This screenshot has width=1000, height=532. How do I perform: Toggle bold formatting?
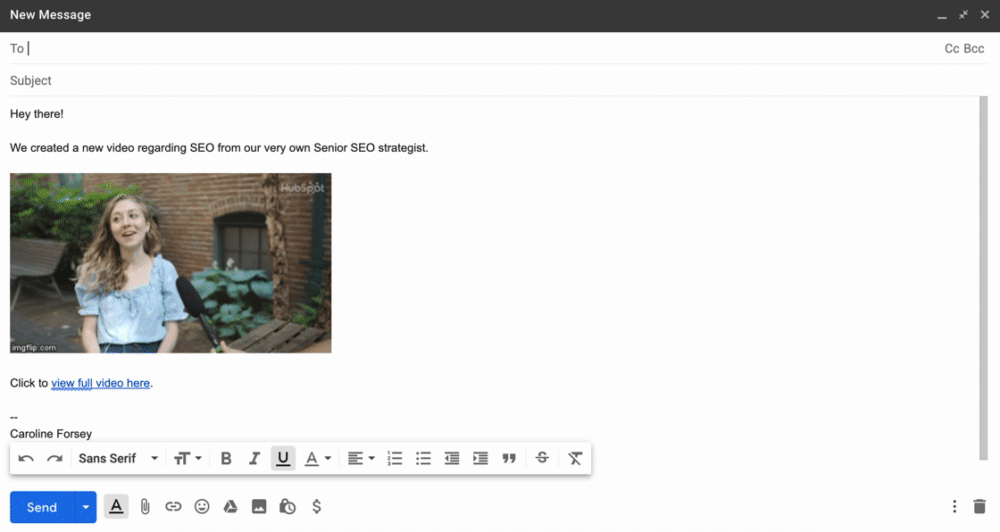[x=226, y=458]
